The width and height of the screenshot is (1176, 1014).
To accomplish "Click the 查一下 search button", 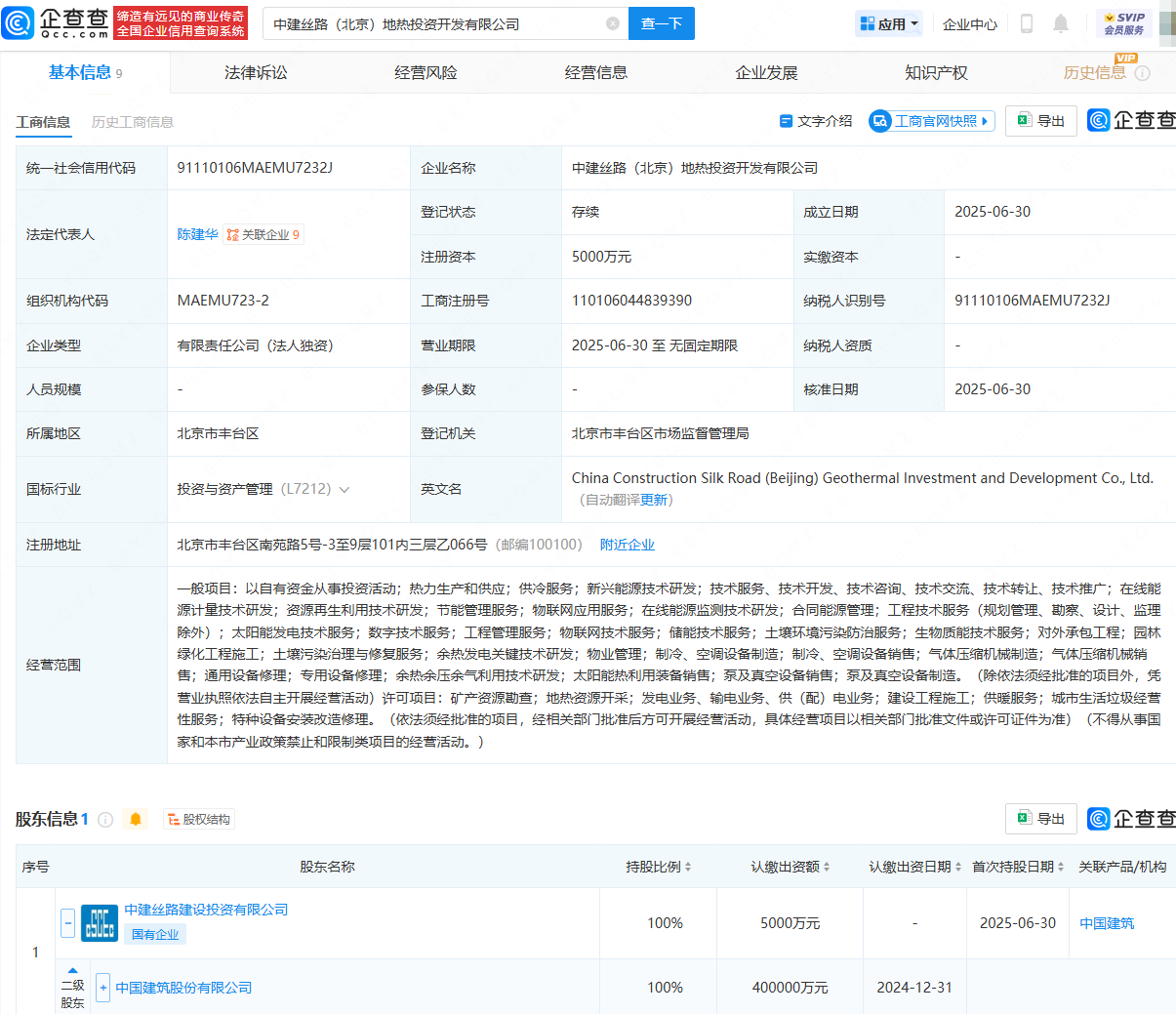I will click(662, 23).
